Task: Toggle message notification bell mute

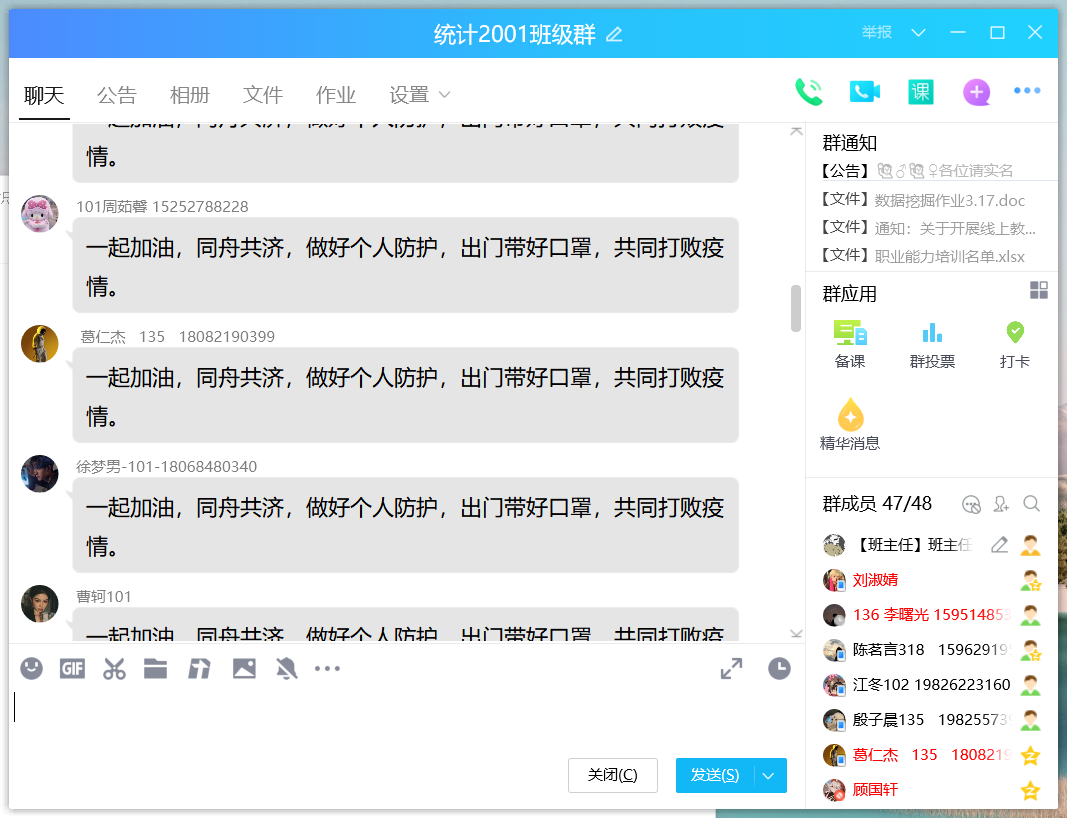Action: (287, 669)
